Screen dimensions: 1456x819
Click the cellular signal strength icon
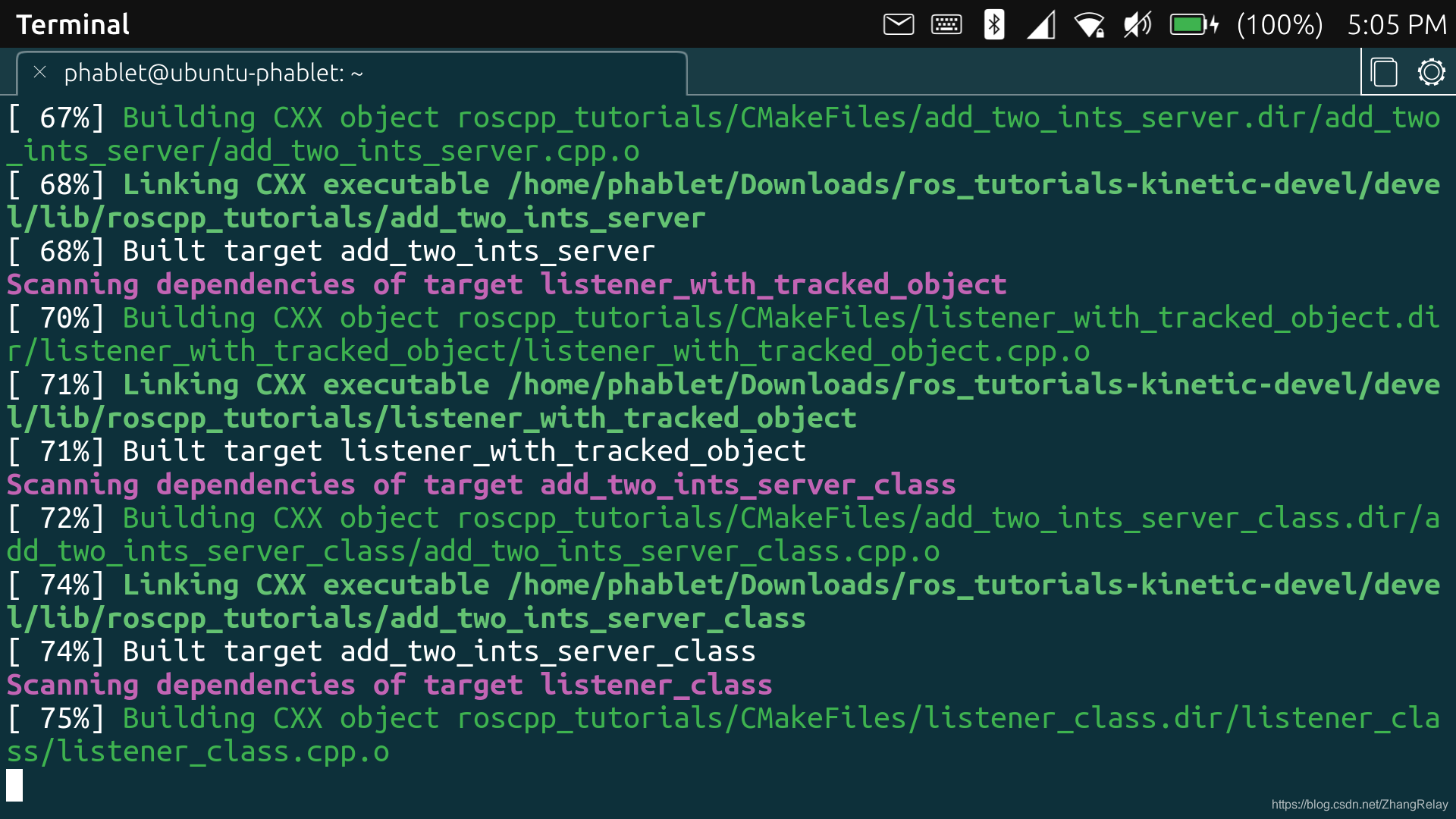(1041, 24)
